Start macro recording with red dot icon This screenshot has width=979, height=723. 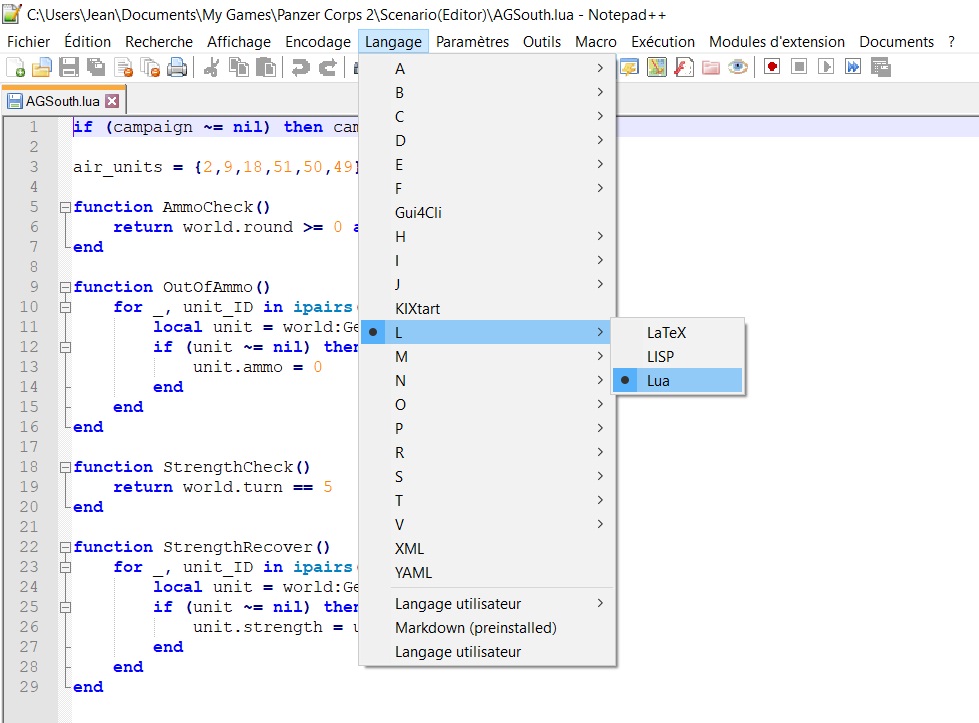tap(772, 68)
